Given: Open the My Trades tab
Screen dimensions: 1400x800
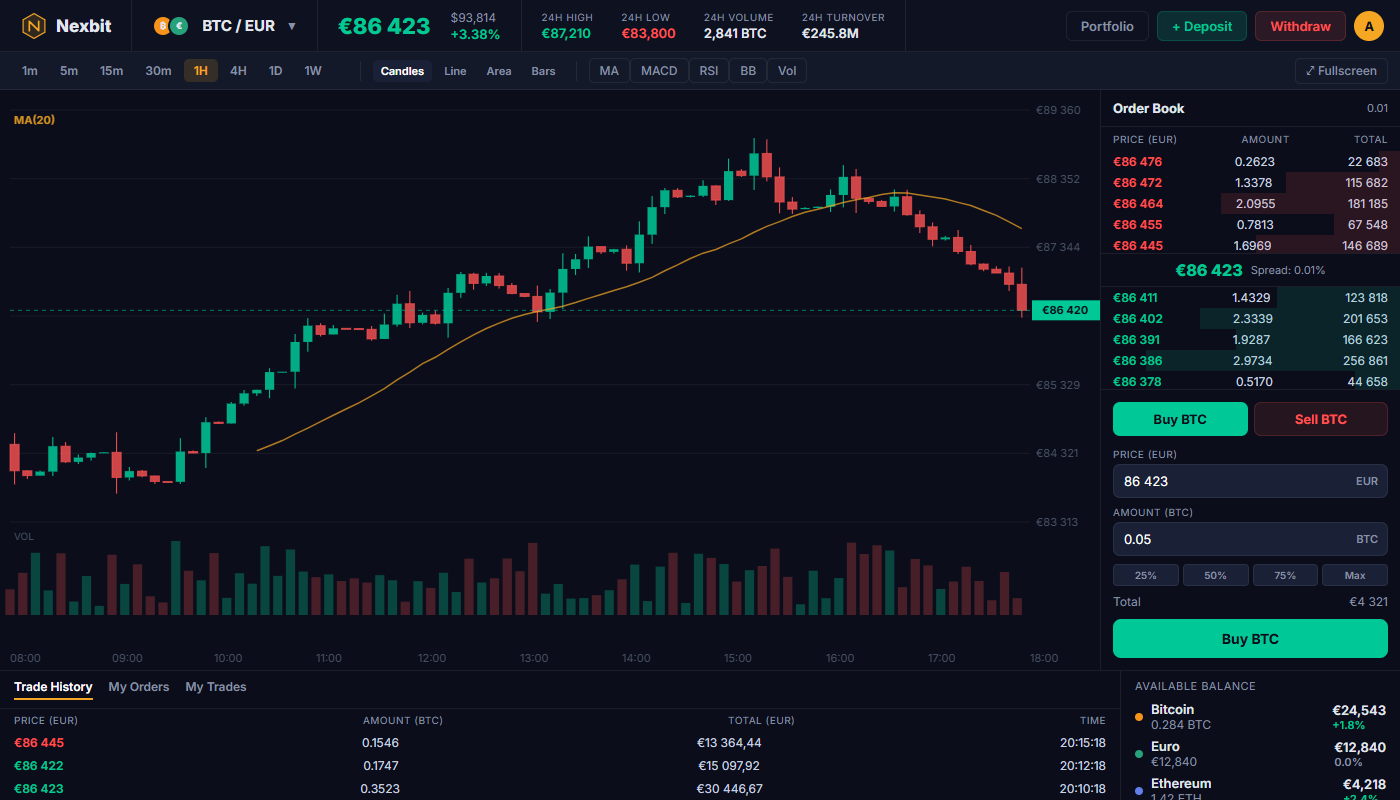Looking at the screenshot, I should click(216, 687).
